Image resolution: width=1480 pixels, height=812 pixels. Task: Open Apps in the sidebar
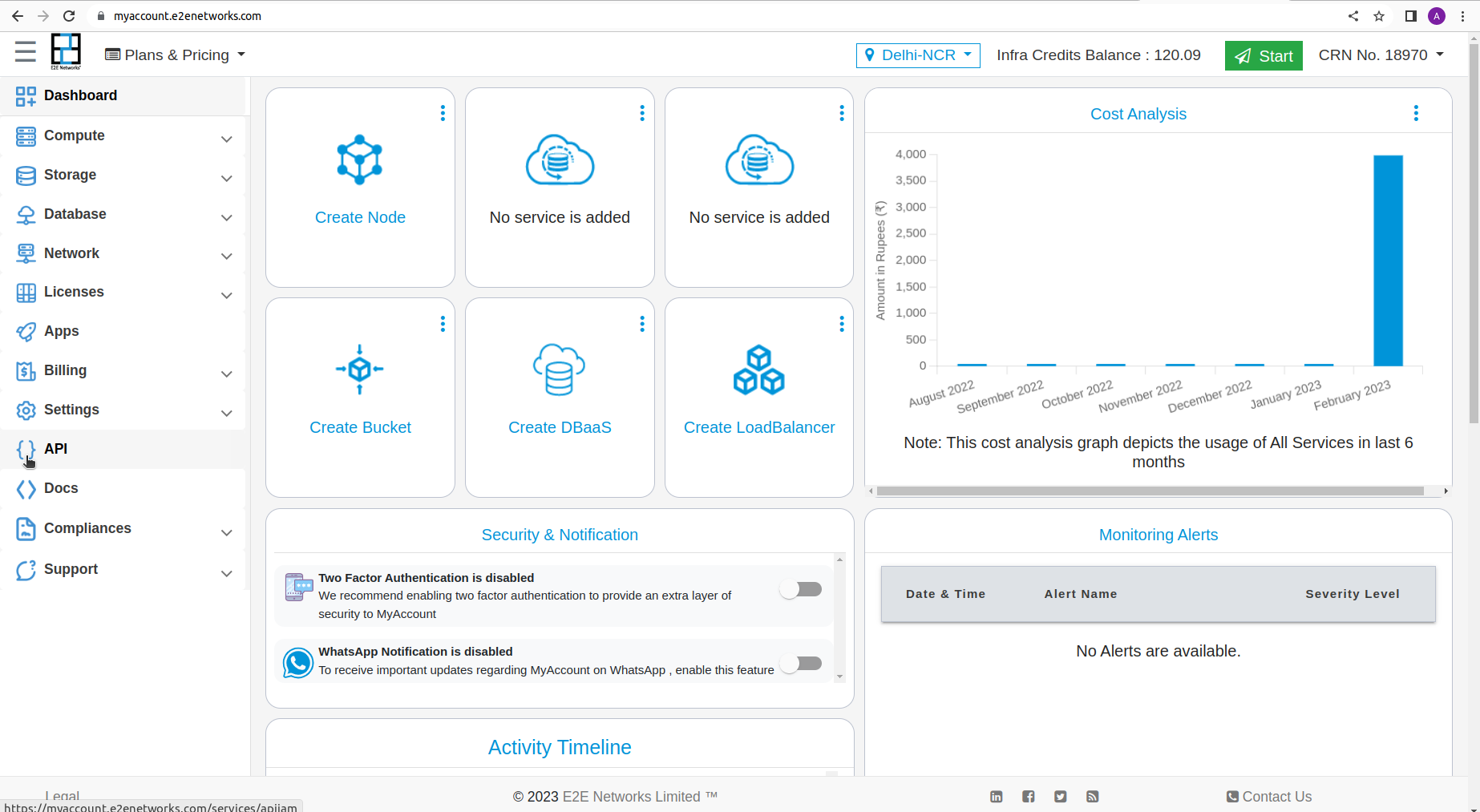123,332
